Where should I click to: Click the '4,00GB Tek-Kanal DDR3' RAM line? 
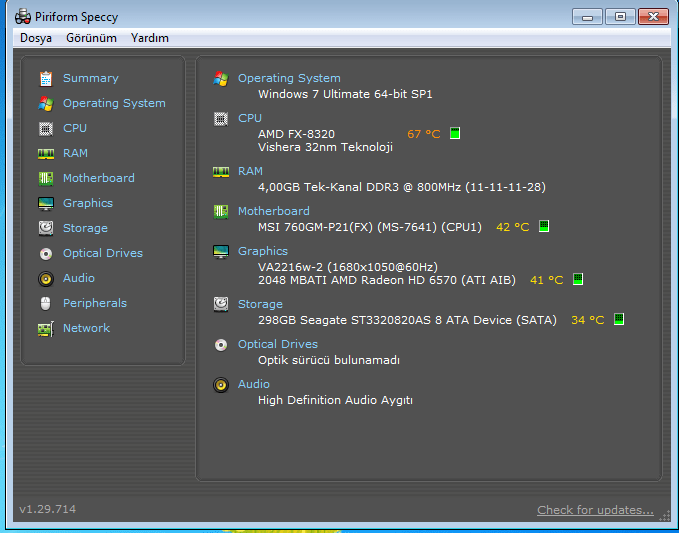402,187
